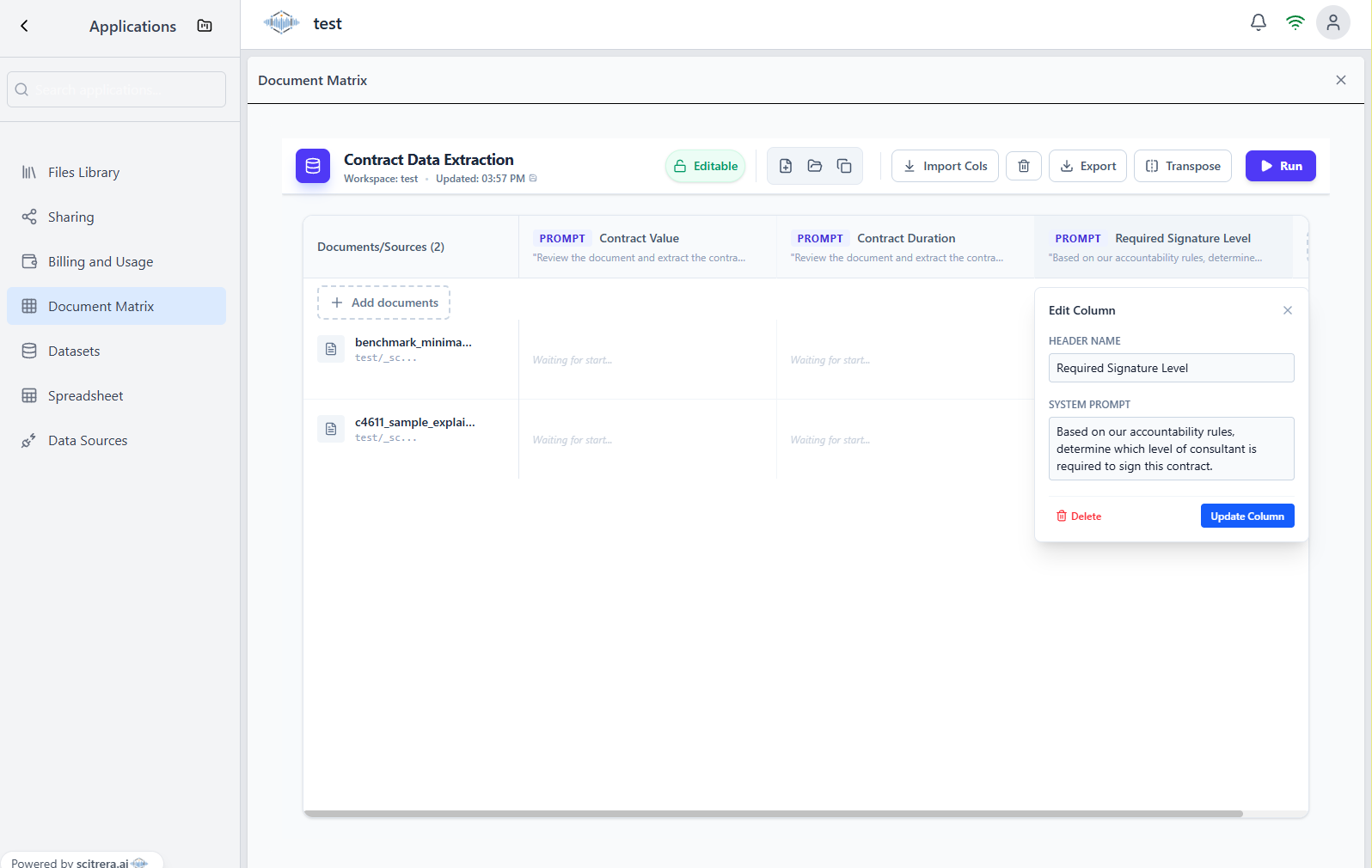Edit the Header Name input field
This screenshot has height=868, width=1372.
coord(1171,368)
